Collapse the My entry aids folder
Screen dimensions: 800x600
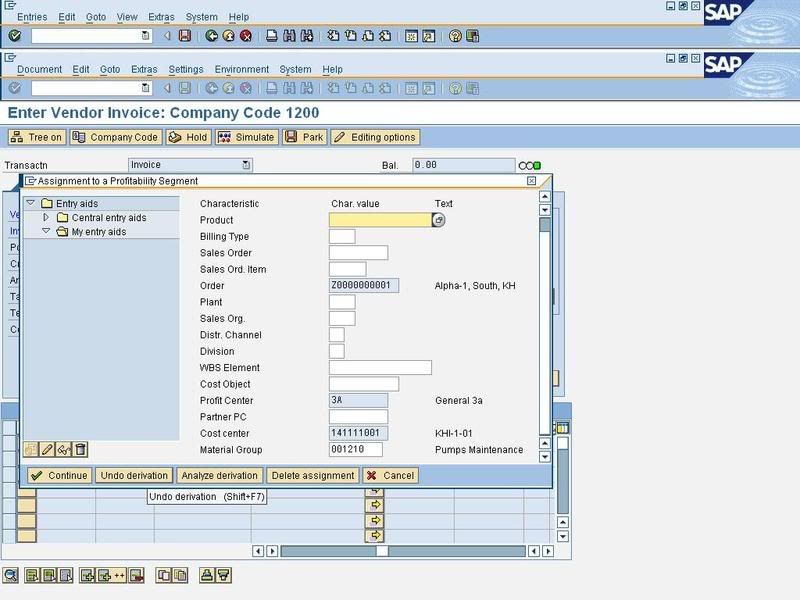(46, 232)
